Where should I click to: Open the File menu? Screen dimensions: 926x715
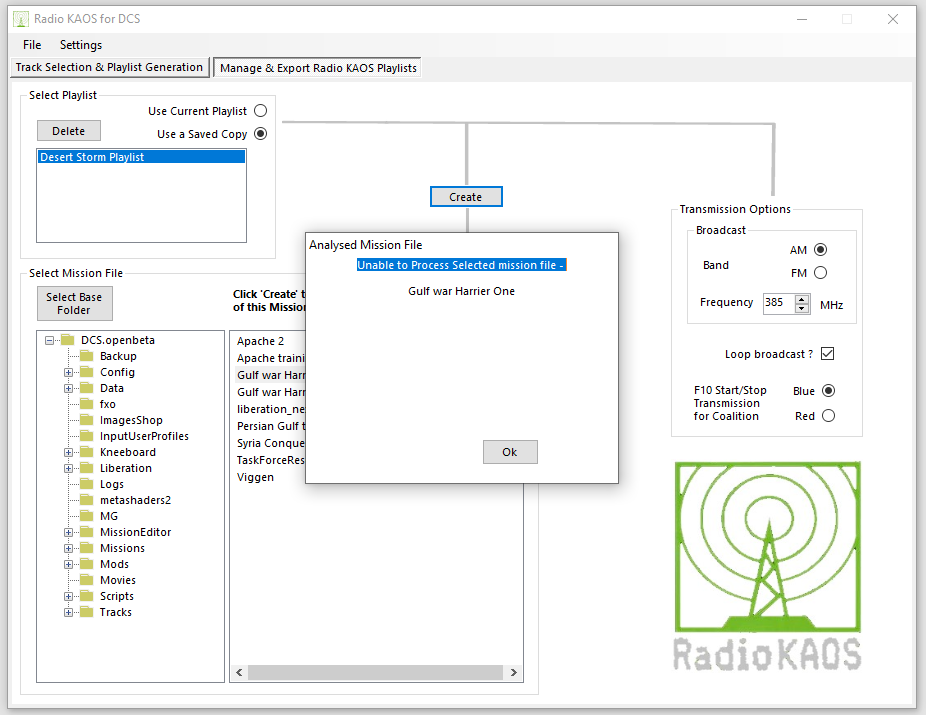[x=32, y=45]
